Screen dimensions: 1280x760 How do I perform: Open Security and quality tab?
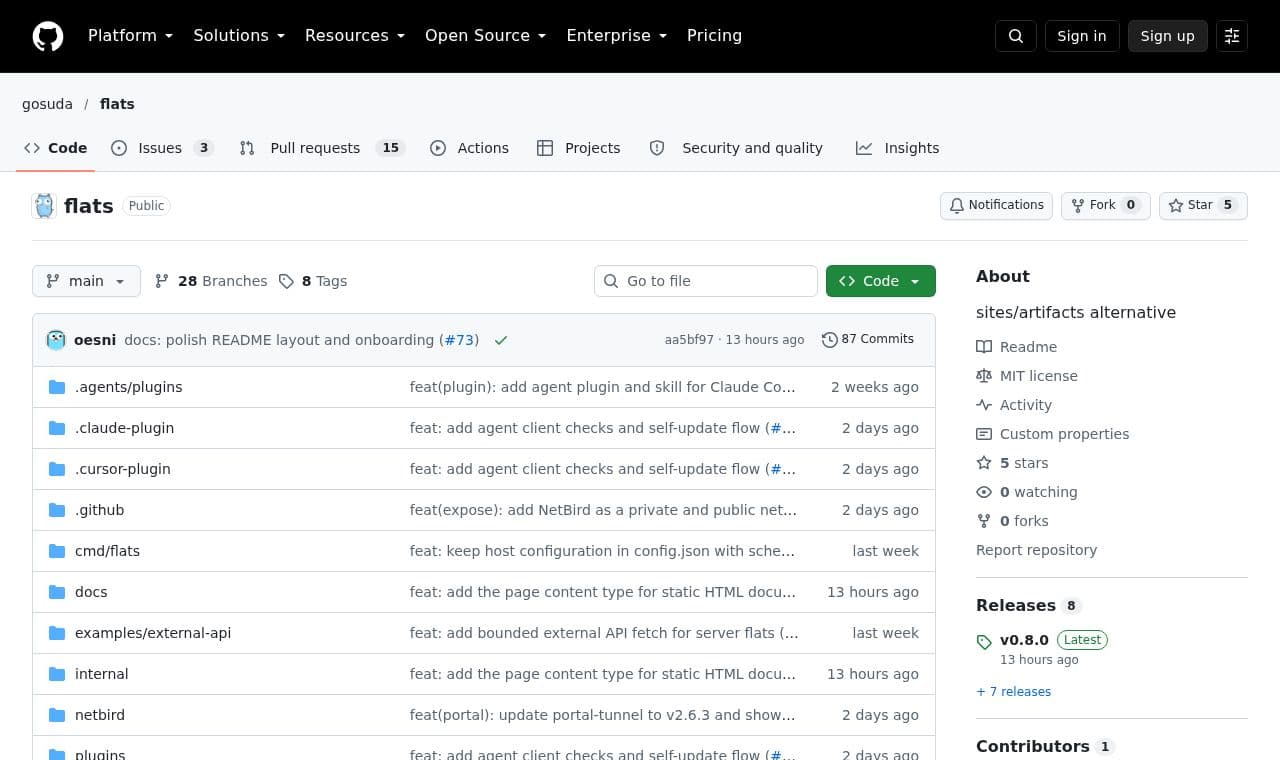pos(736,148)
